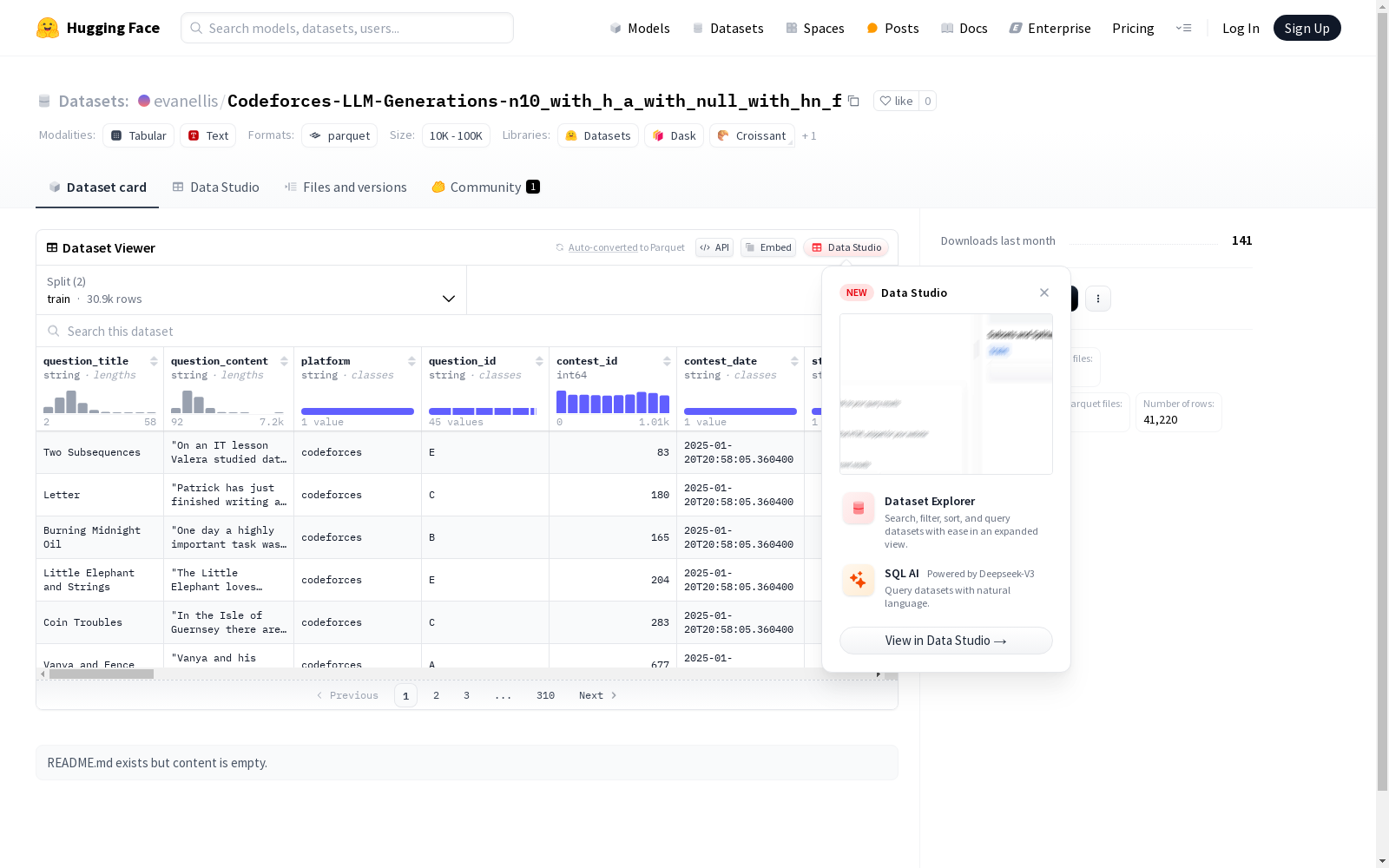The image size is (1389, 868).
Task: Click the table horizontal scrollbar
Action: point(102,674)
